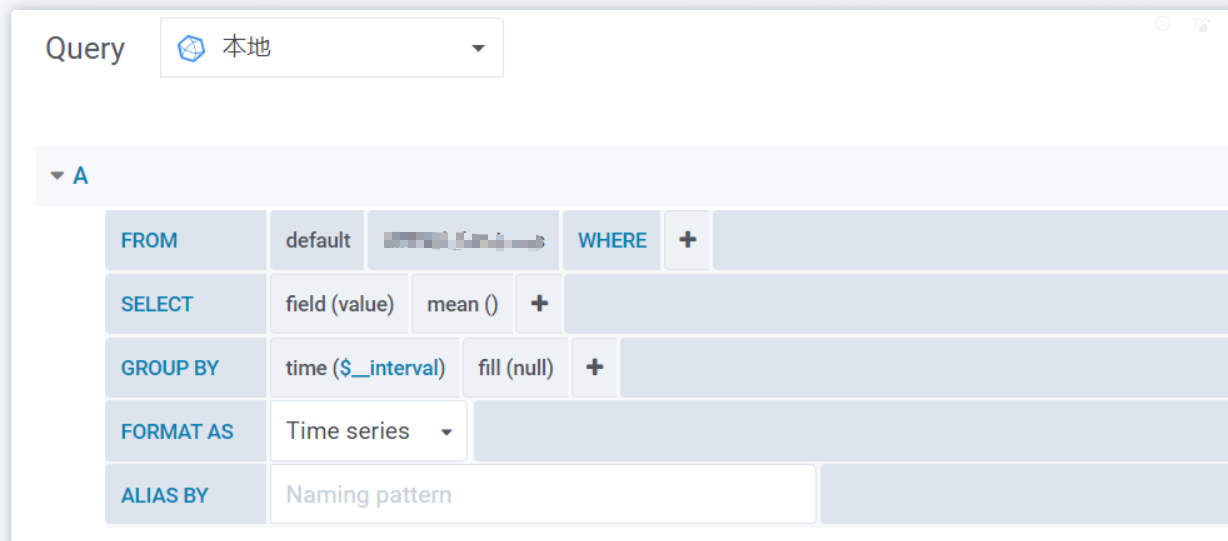This screenshot has height=541, width=1228.
Task: Click the mean () aggregation segment
Action: (x=462, y=304)
